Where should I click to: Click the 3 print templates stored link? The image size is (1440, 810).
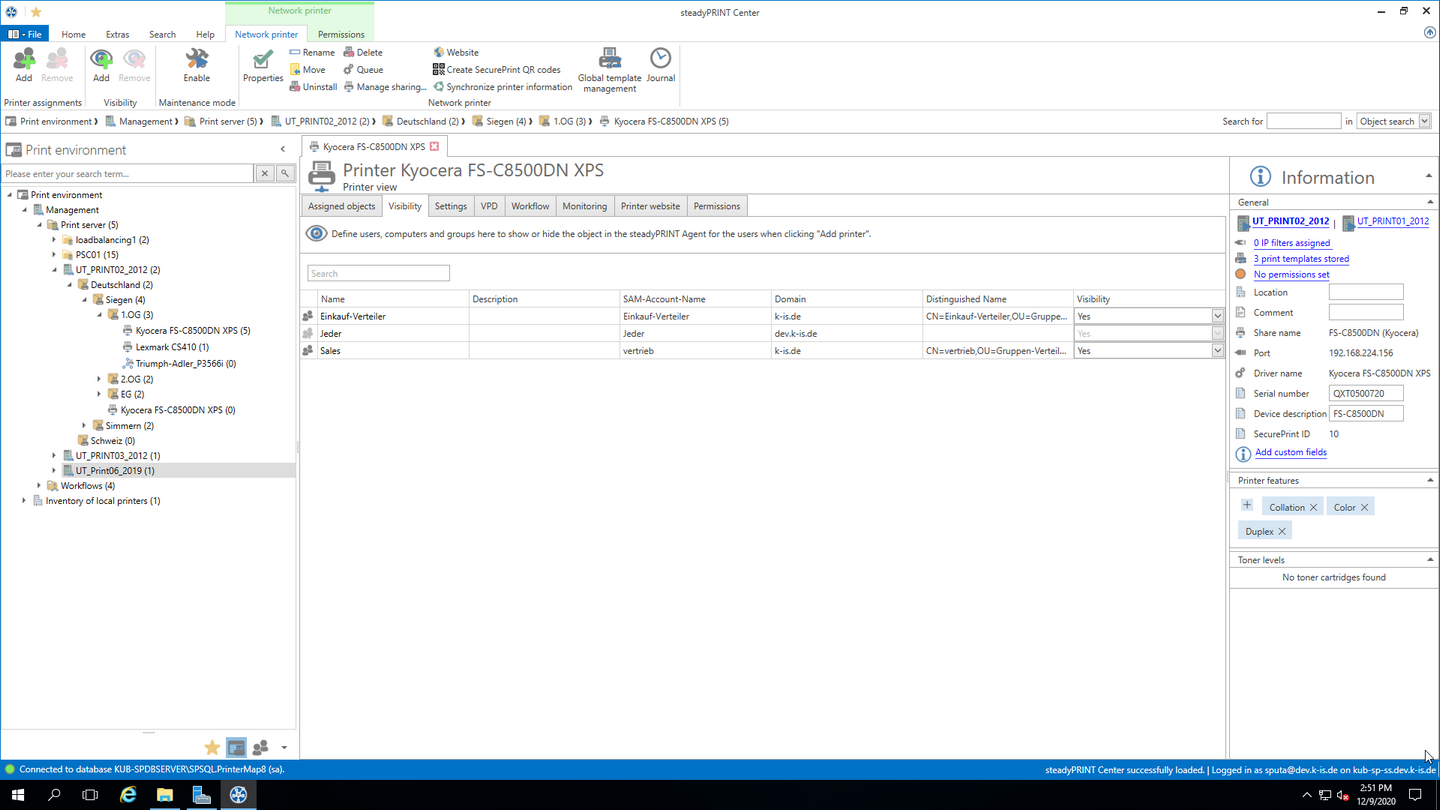pos(1300,259)
